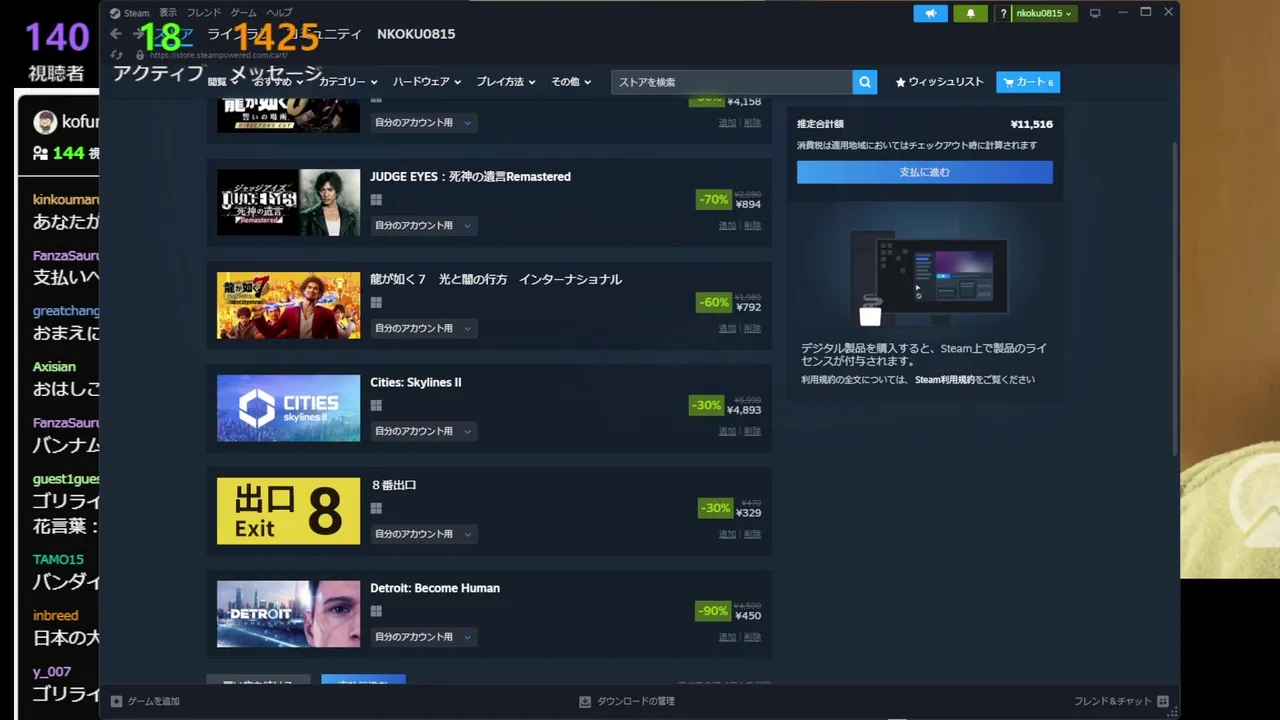Click 追加 (add) for Cities: Skylines II
This screenshot has height=720, width=1280.
point(727,432)
